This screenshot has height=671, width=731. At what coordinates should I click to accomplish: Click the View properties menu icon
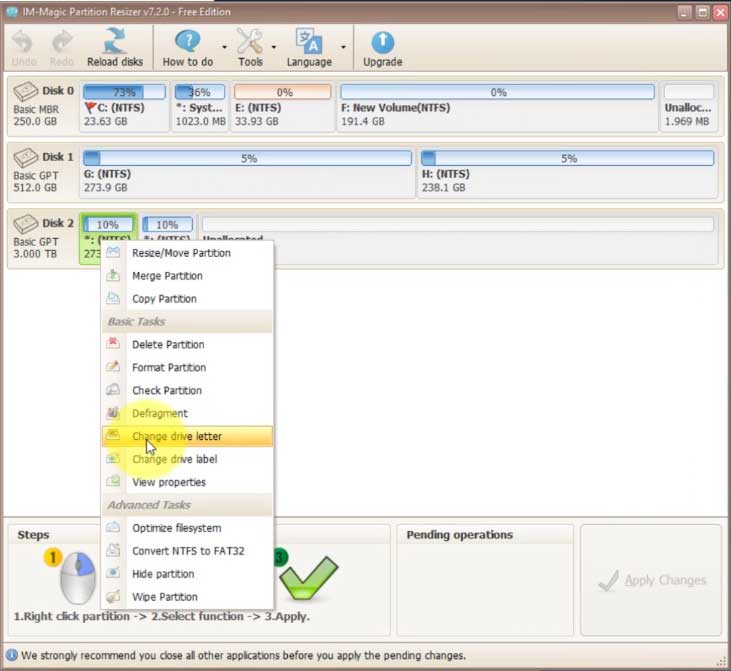click(113, 481)
